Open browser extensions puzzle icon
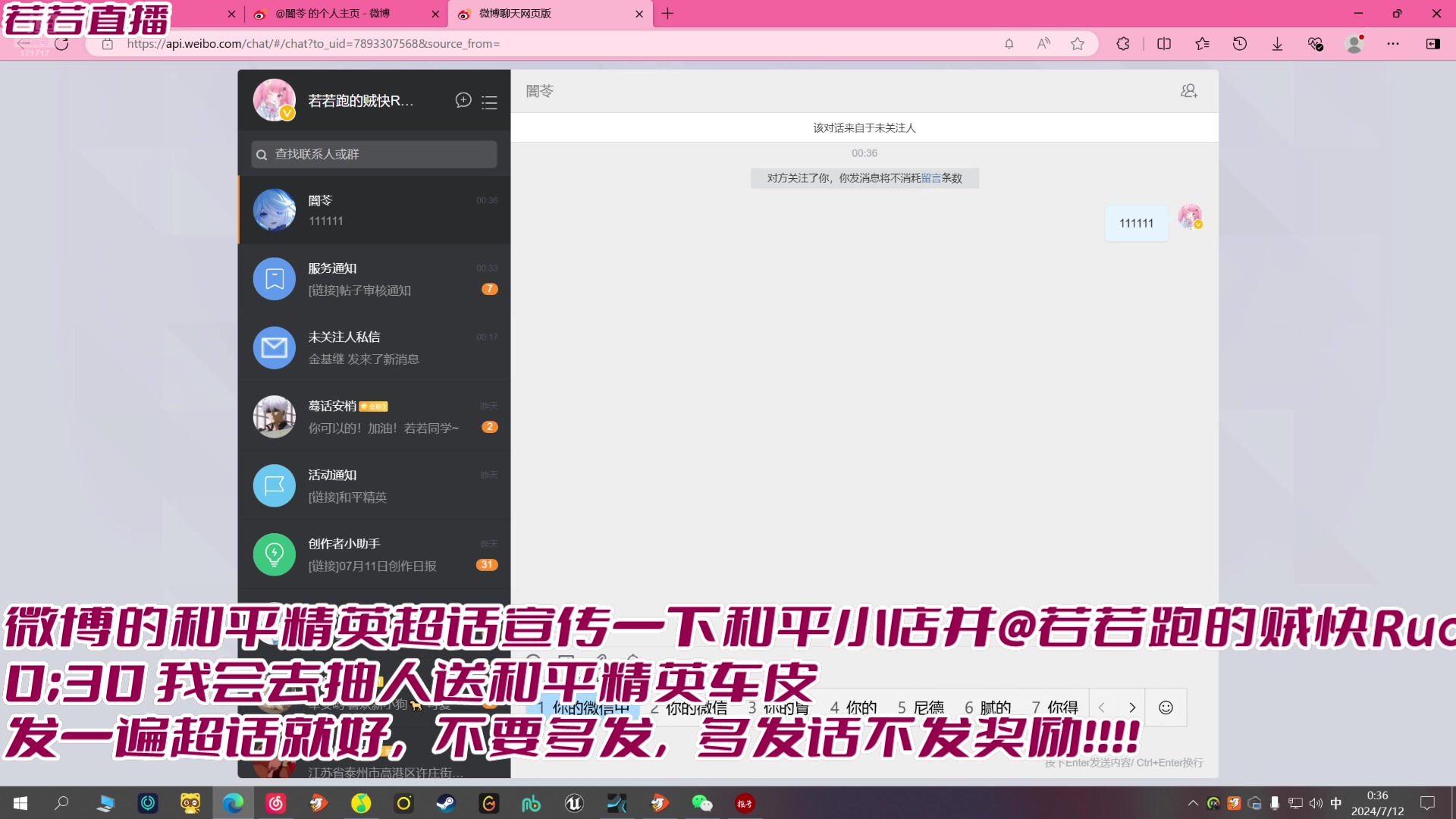Viewport: 1456px width, 819px height. [x=1123, y=44]
